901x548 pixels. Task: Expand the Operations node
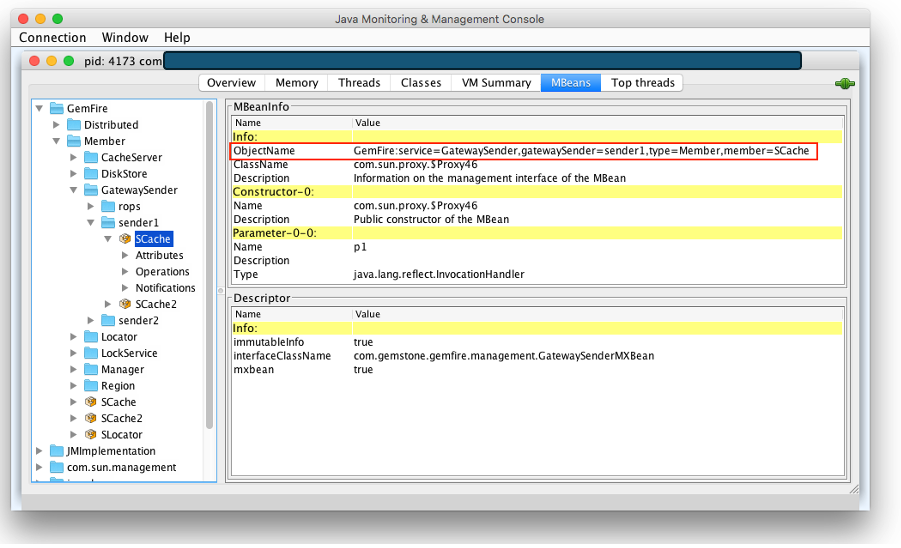click(x=125, y=272)
